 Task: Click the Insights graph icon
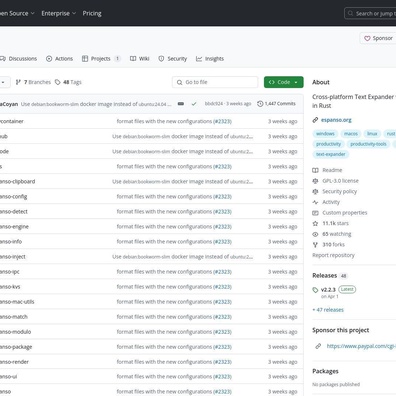coord(199,59)
